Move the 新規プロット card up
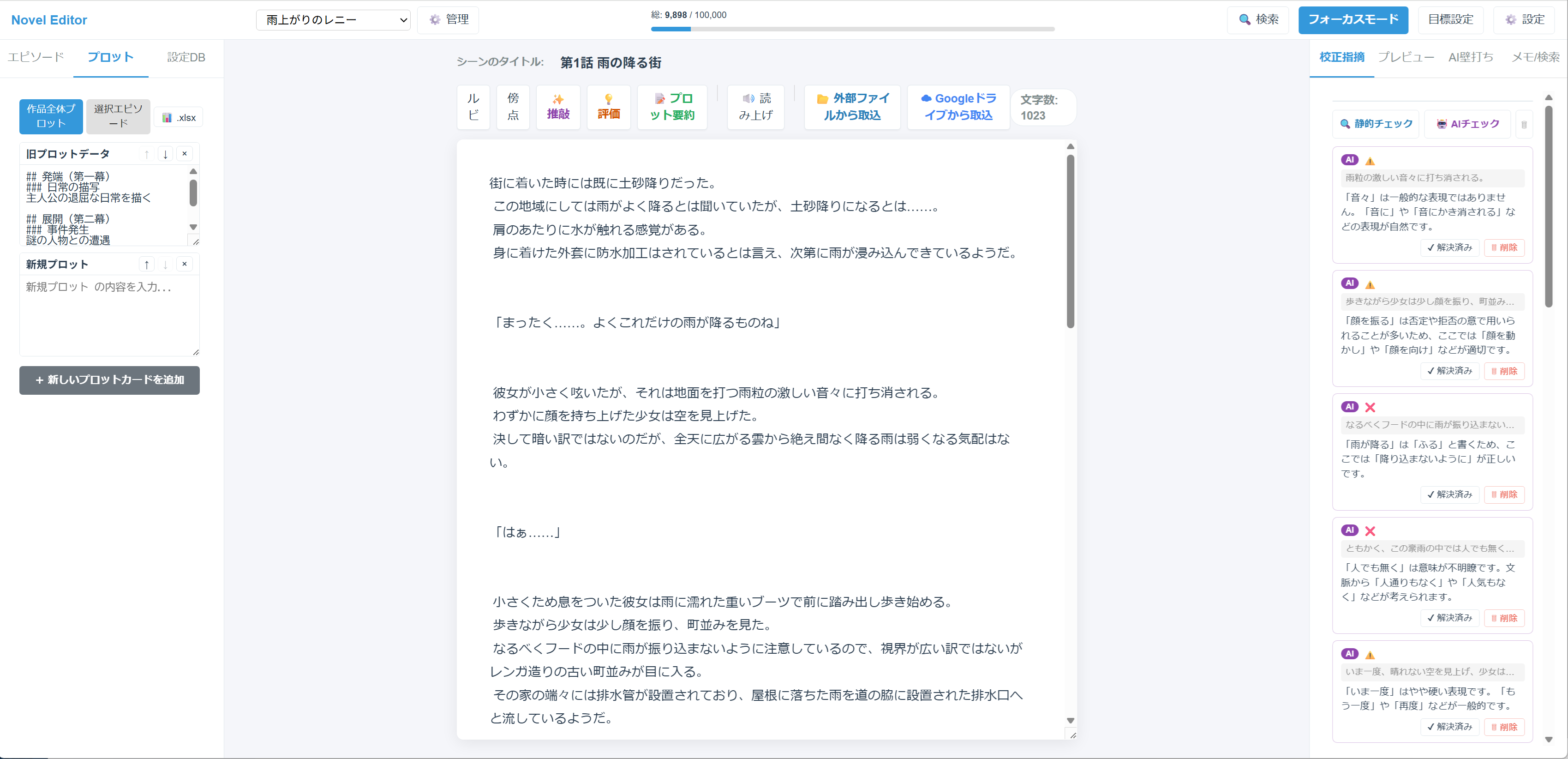The image size is (1568, 759). pyautogui.click(x=146, y=265)
